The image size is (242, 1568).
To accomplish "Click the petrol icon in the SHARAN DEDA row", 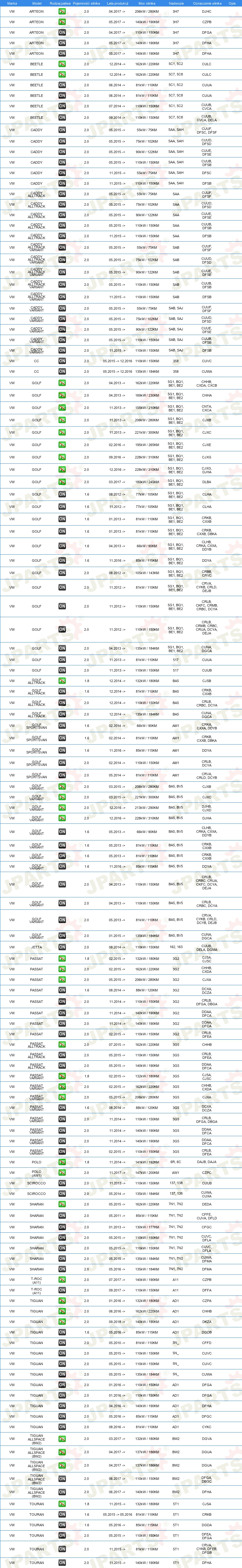I will (62, 1204).
